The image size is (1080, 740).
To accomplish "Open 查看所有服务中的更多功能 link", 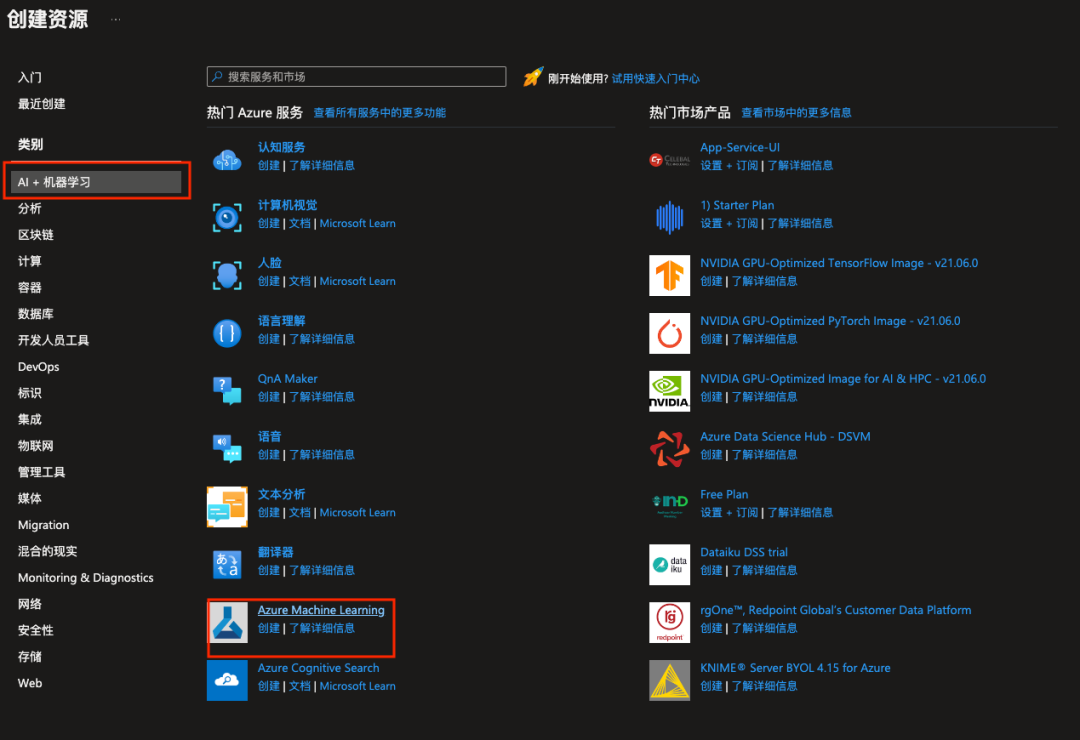I will click(x=380, y=113).
